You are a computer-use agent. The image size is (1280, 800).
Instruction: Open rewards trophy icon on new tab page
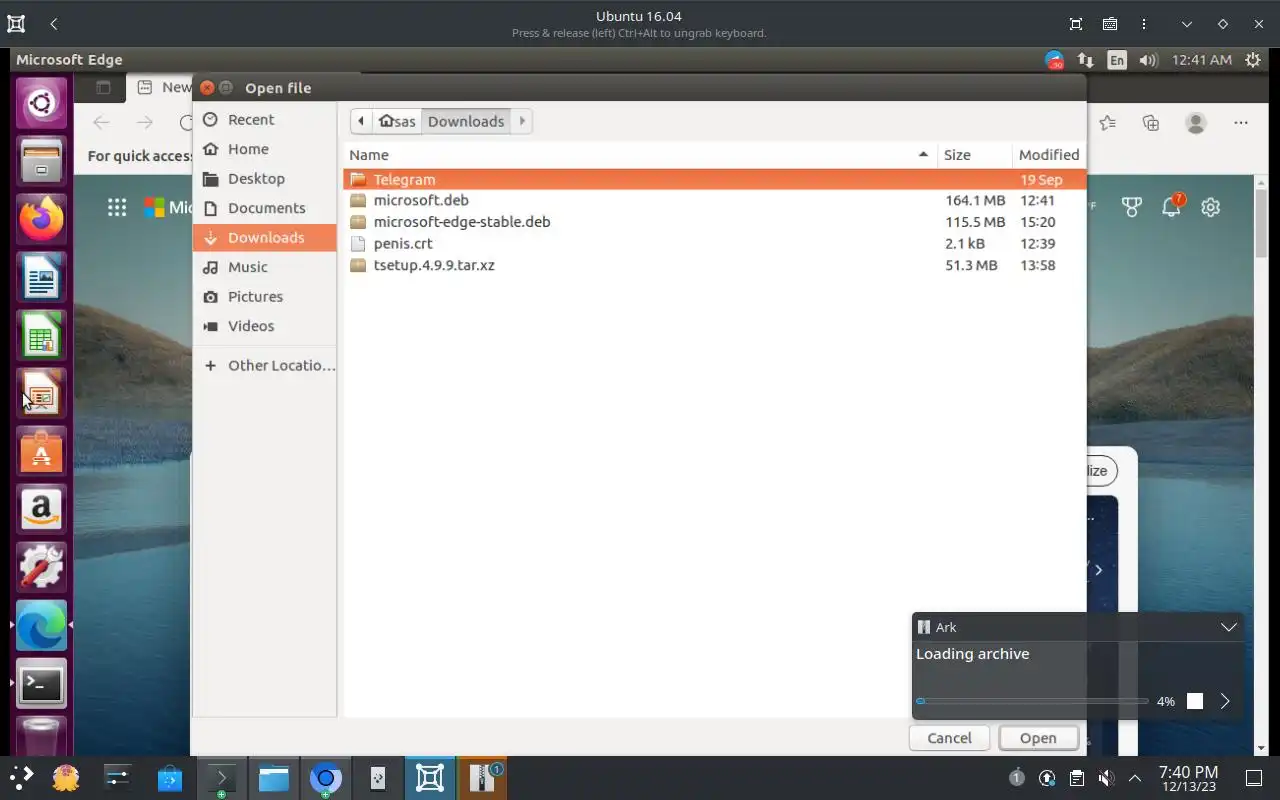click(x=1131, y=207)
